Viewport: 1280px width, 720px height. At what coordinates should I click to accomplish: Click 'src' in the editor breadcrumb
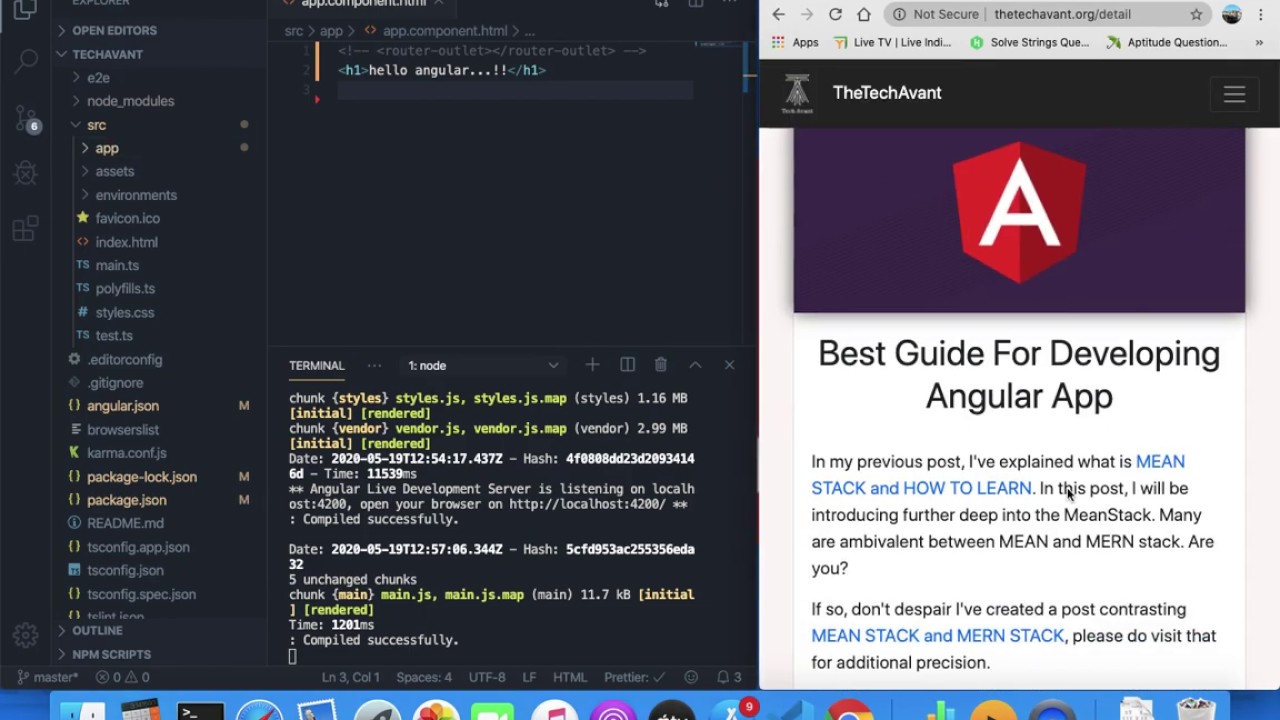293,31
